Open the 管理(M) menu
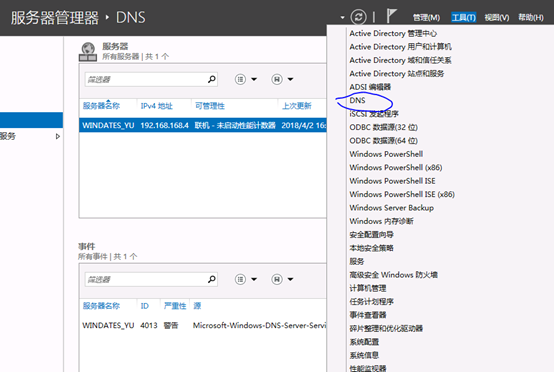 [426, 17]
